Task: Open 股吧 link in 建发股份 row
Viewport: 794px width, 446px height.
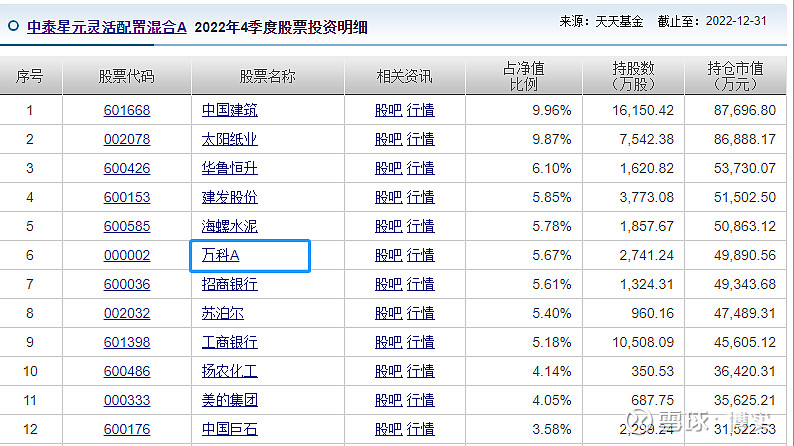Action: (388, 197)
